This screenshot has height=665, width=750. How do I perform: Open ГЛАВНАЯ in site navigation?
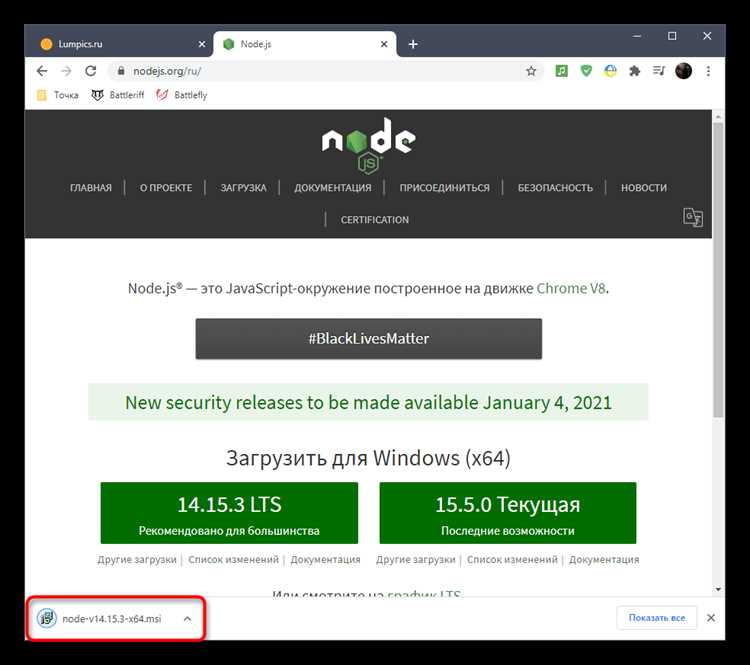point(91,188)
